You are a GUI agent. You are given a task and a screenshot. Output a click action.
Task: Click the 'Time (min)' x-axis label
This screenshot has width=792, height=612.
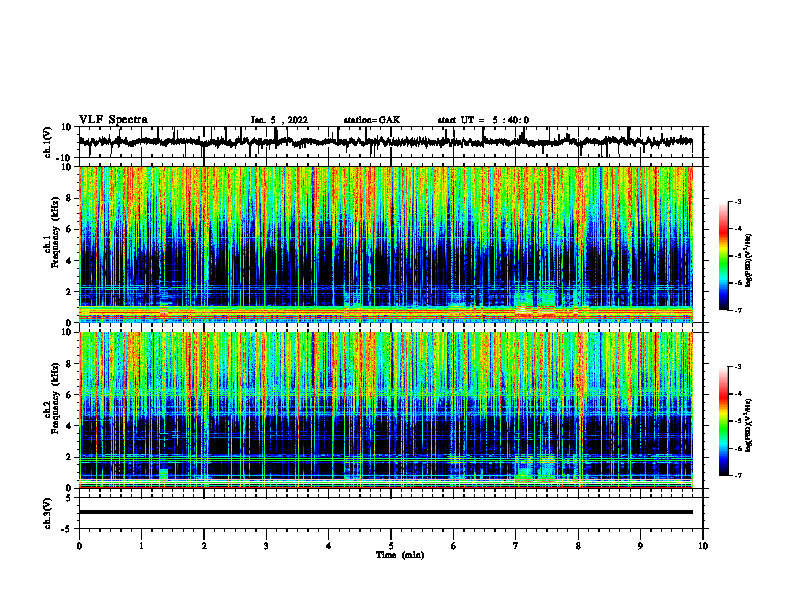click(x=400, y=555)
